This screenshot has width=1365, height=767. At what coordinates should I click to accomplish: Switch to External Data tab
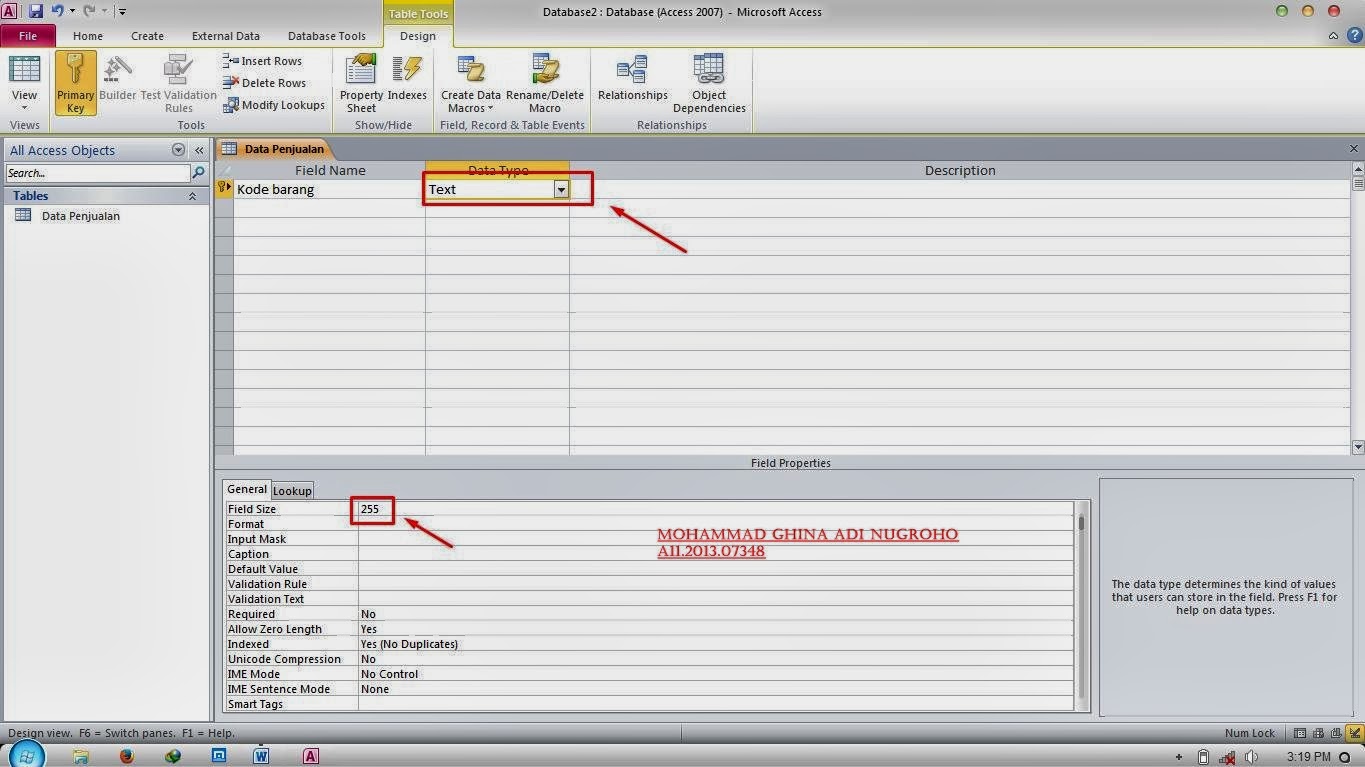pyautogui.click(x=226, y=36)
